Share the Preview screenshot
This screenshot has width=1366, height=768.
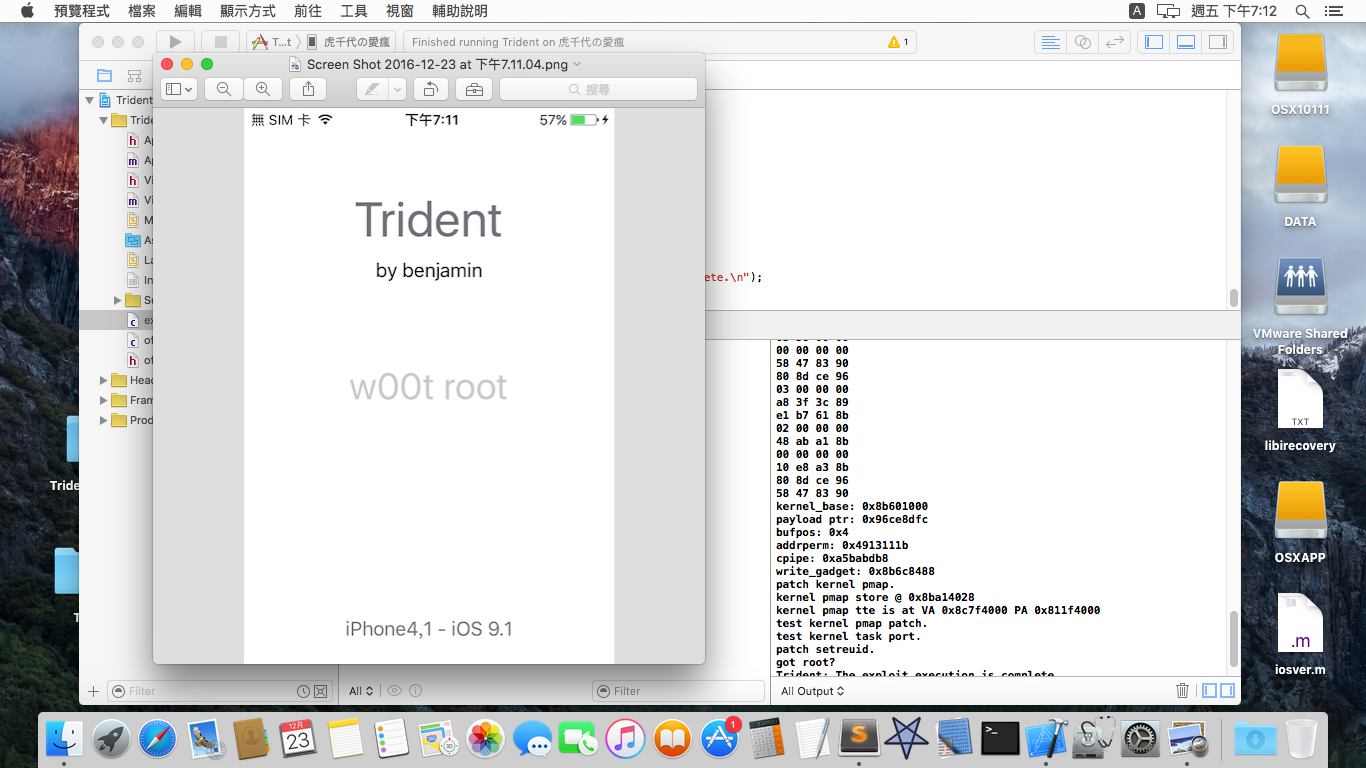pos(308,89)
